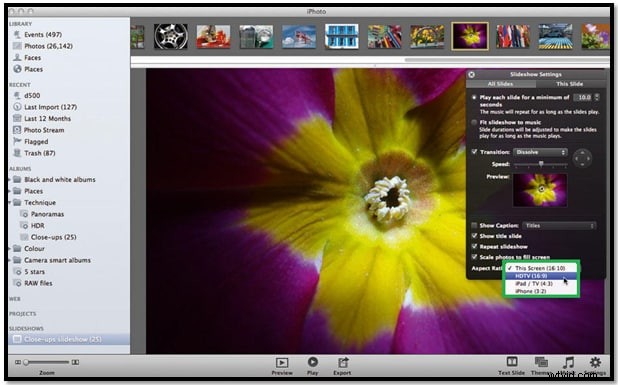Click the Zoom slider at bottom left
618x385 pixels.
tap(47, 362)
